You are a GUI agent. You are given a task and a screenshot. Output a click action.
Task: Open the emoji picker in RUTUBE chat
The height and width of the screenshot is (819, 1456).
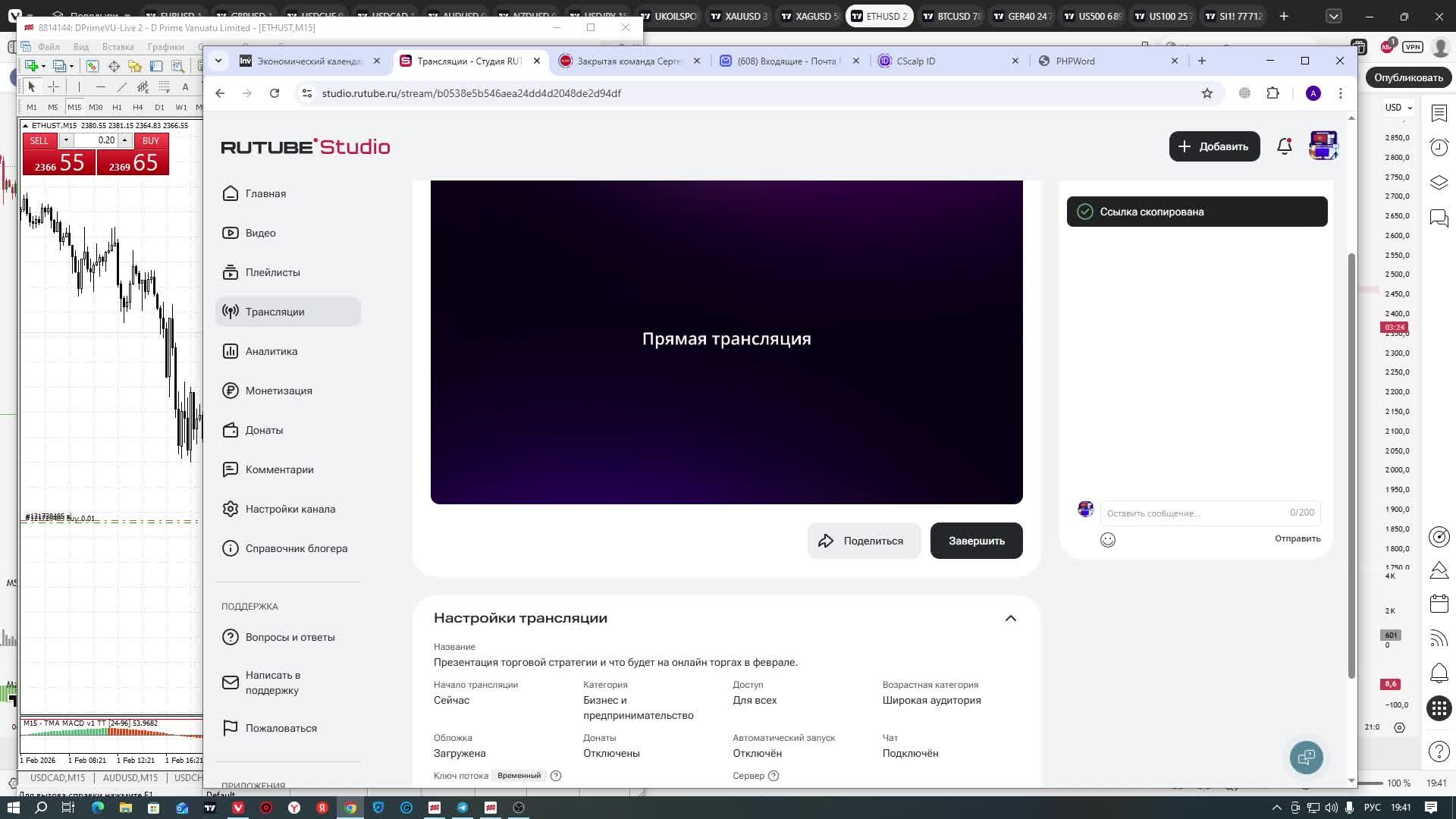click(x=1108, y=539)
